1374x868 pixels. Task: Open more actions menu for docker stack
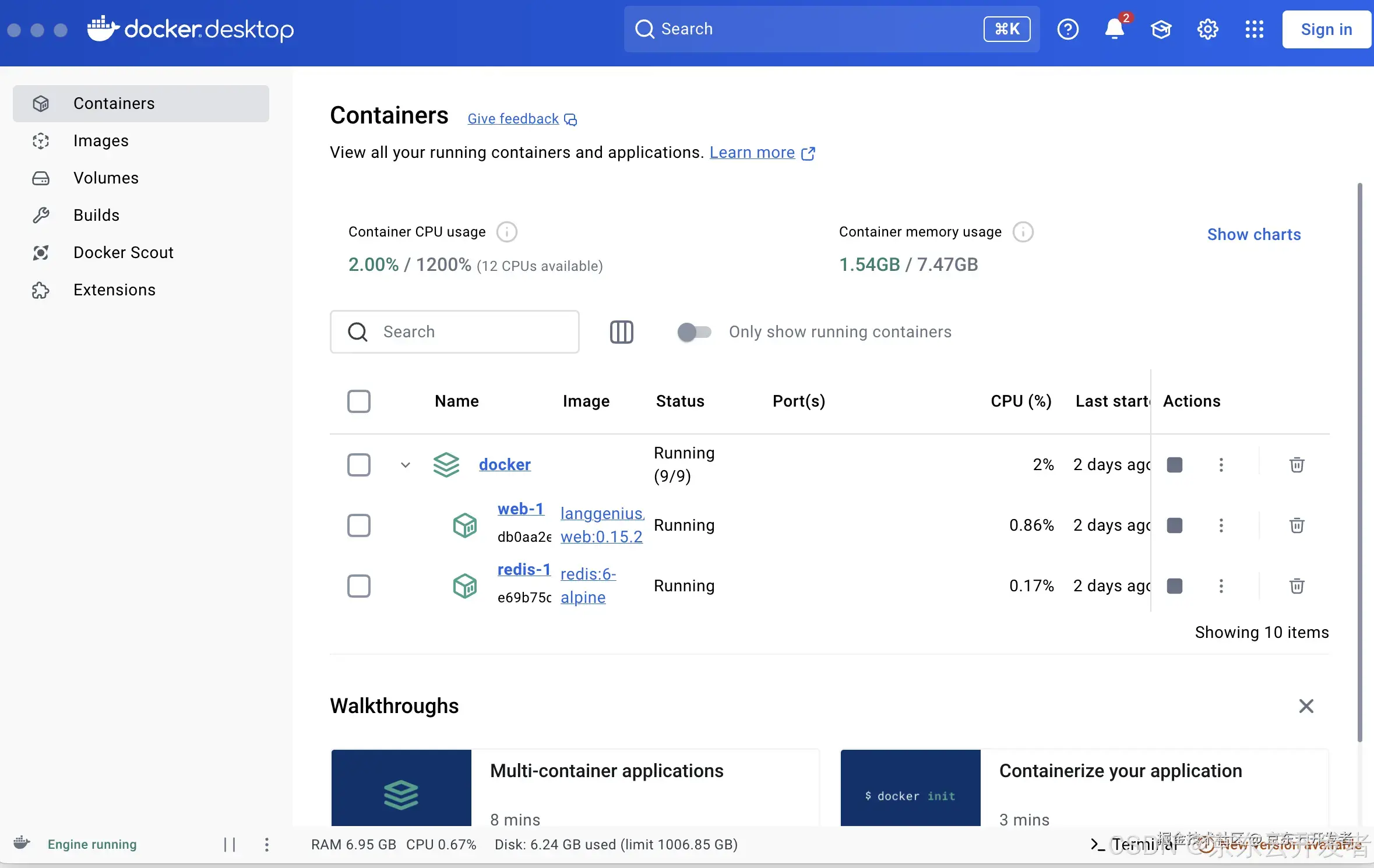tap(1221, 465)
